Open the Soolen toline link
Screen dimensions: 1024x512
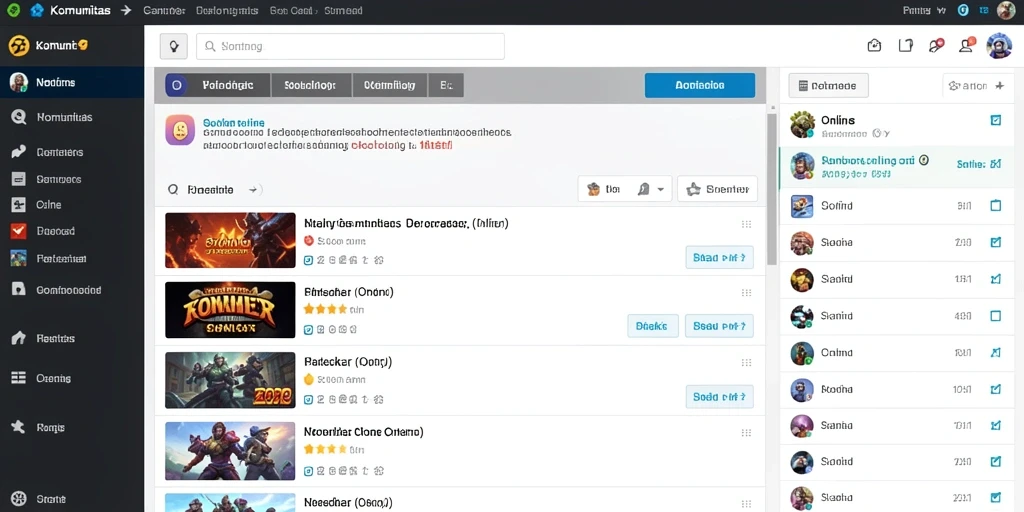tap(234, 122)
